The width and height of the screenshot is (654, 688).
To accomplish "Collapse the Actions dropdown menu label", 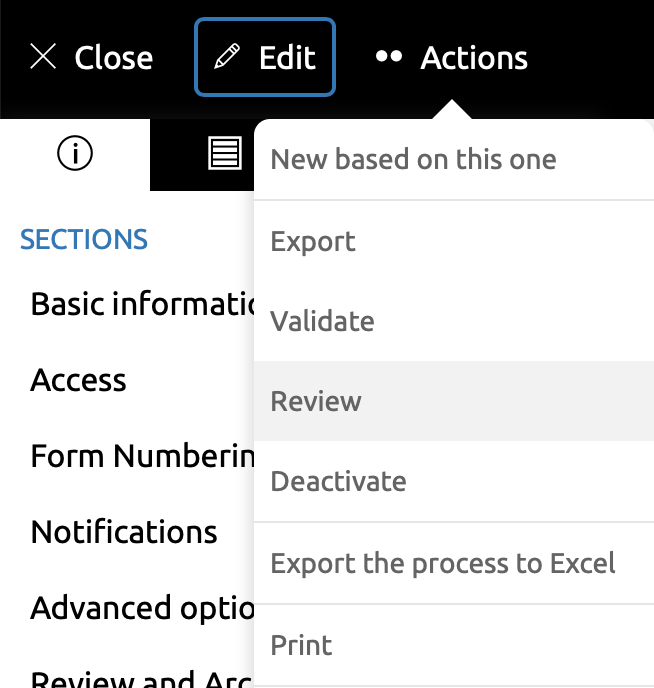I will click(x=474, y=58).
